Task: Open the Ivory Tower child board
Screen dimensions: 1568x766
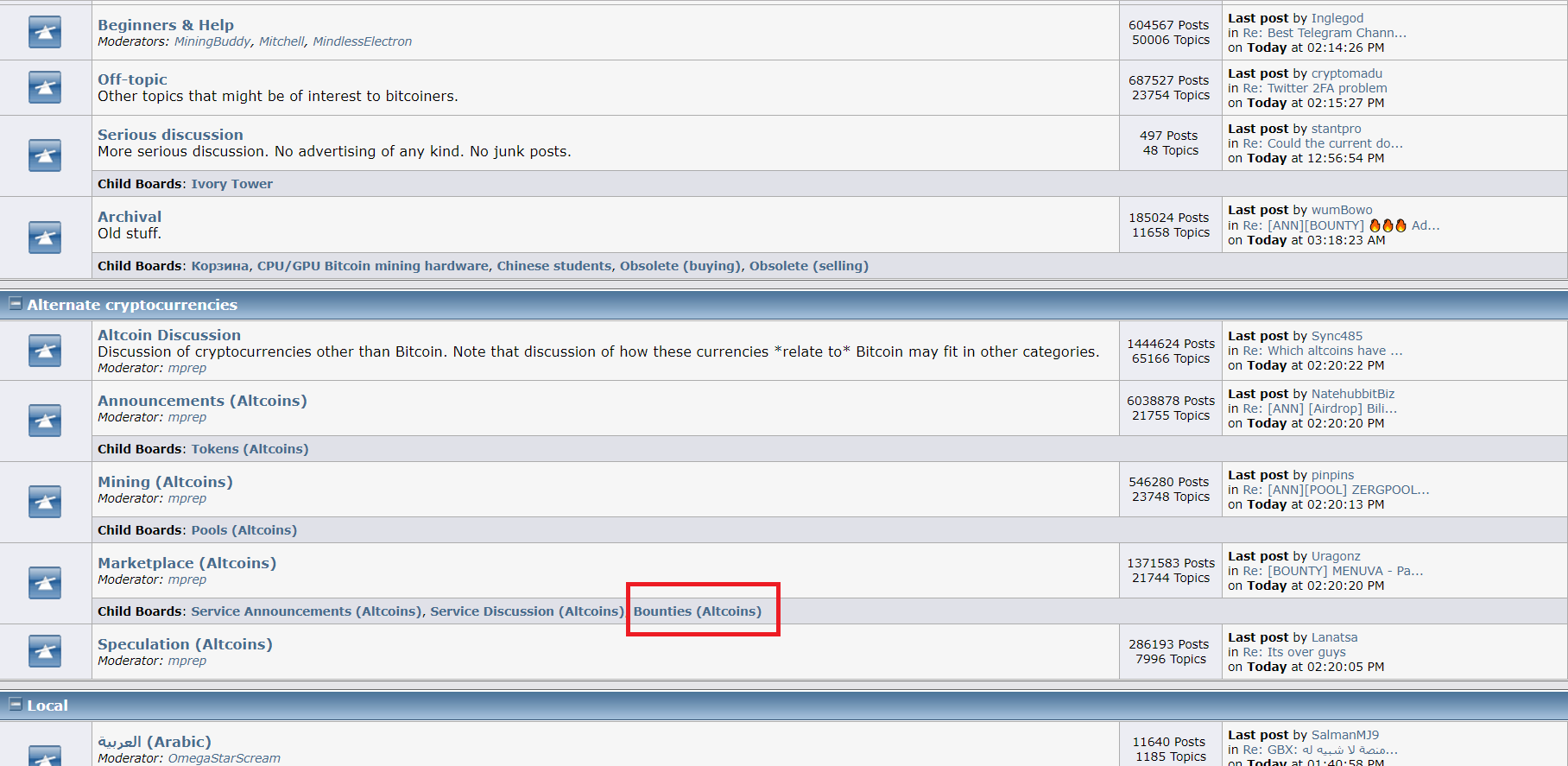Action: (x=231, y=184)
